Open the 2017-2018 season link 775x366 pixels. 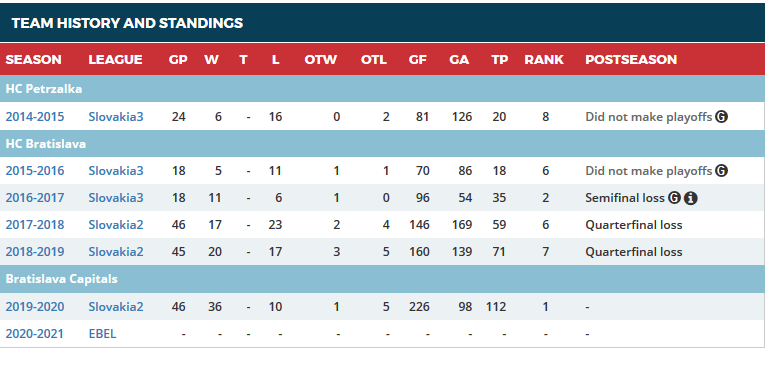35,225
